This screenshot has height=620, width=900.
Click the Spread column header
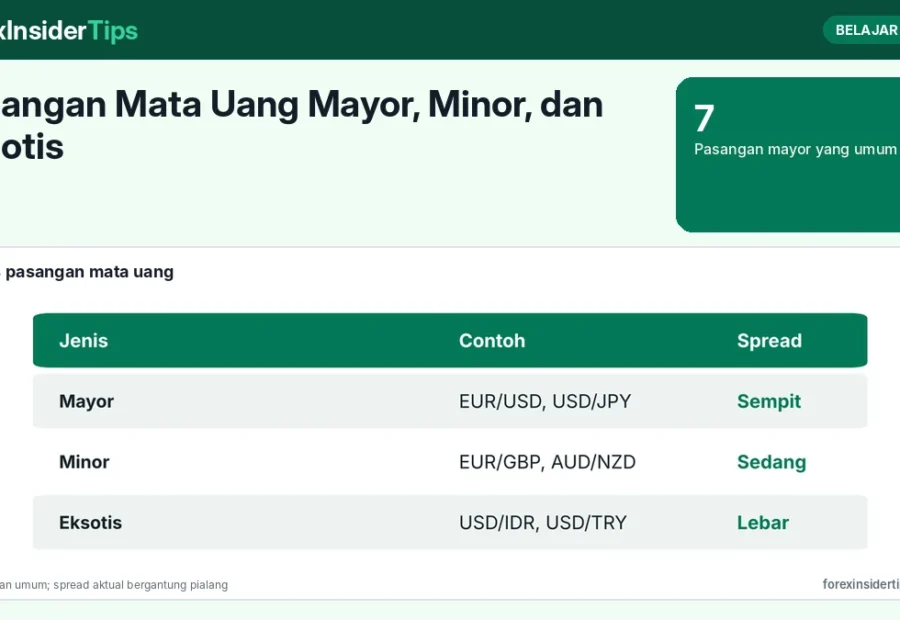click(769, 341)
